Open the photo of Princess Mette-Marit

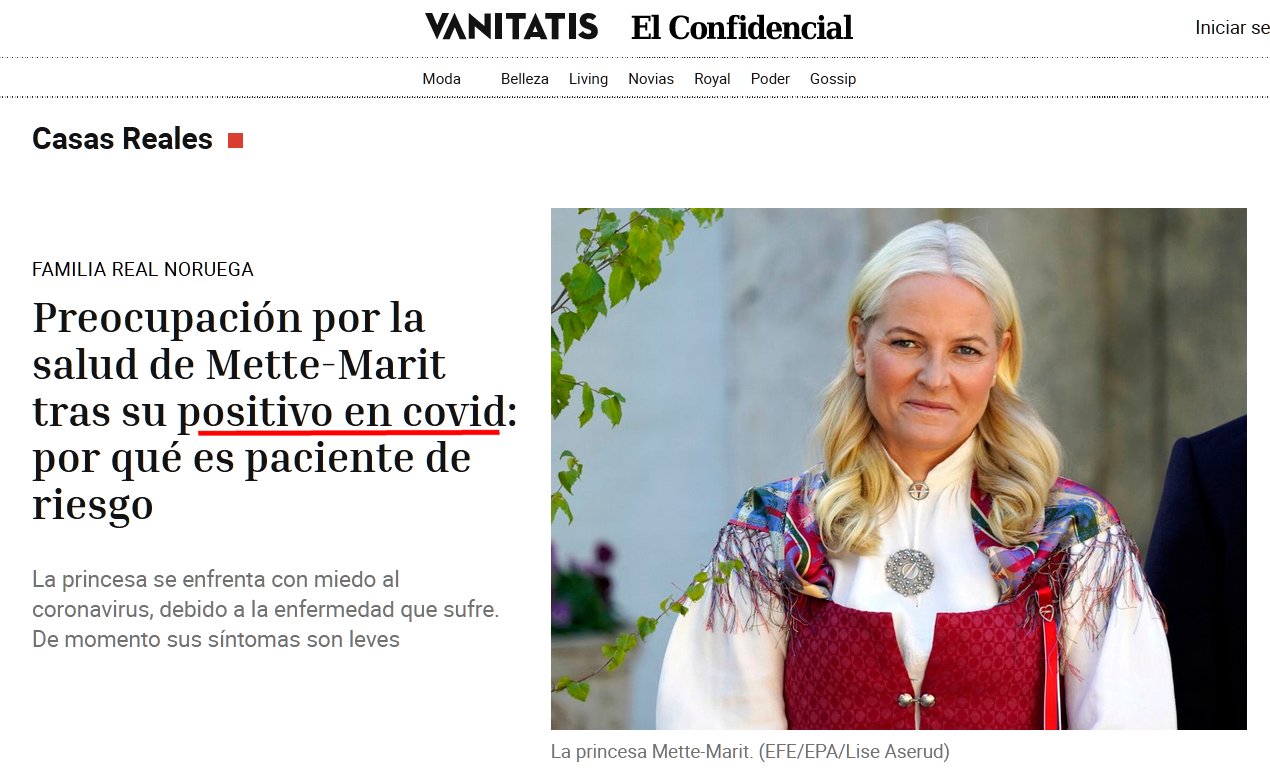(x=898, y=468)
